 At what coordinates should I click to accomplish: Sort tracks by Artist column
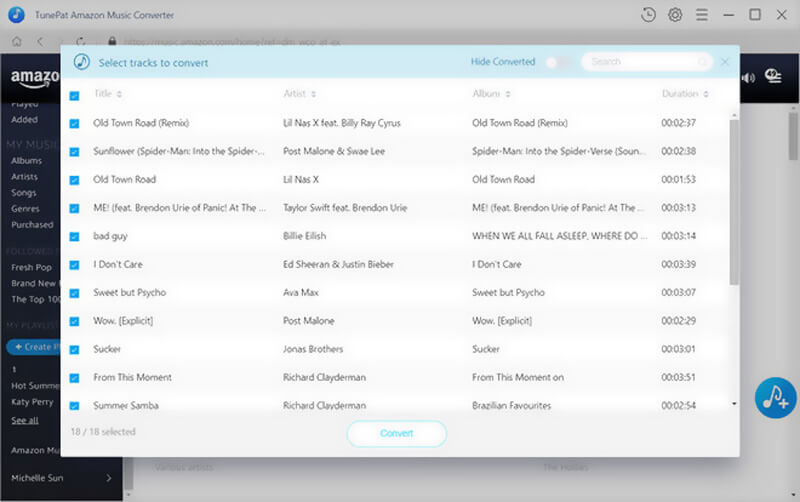[x=300, y=93]
